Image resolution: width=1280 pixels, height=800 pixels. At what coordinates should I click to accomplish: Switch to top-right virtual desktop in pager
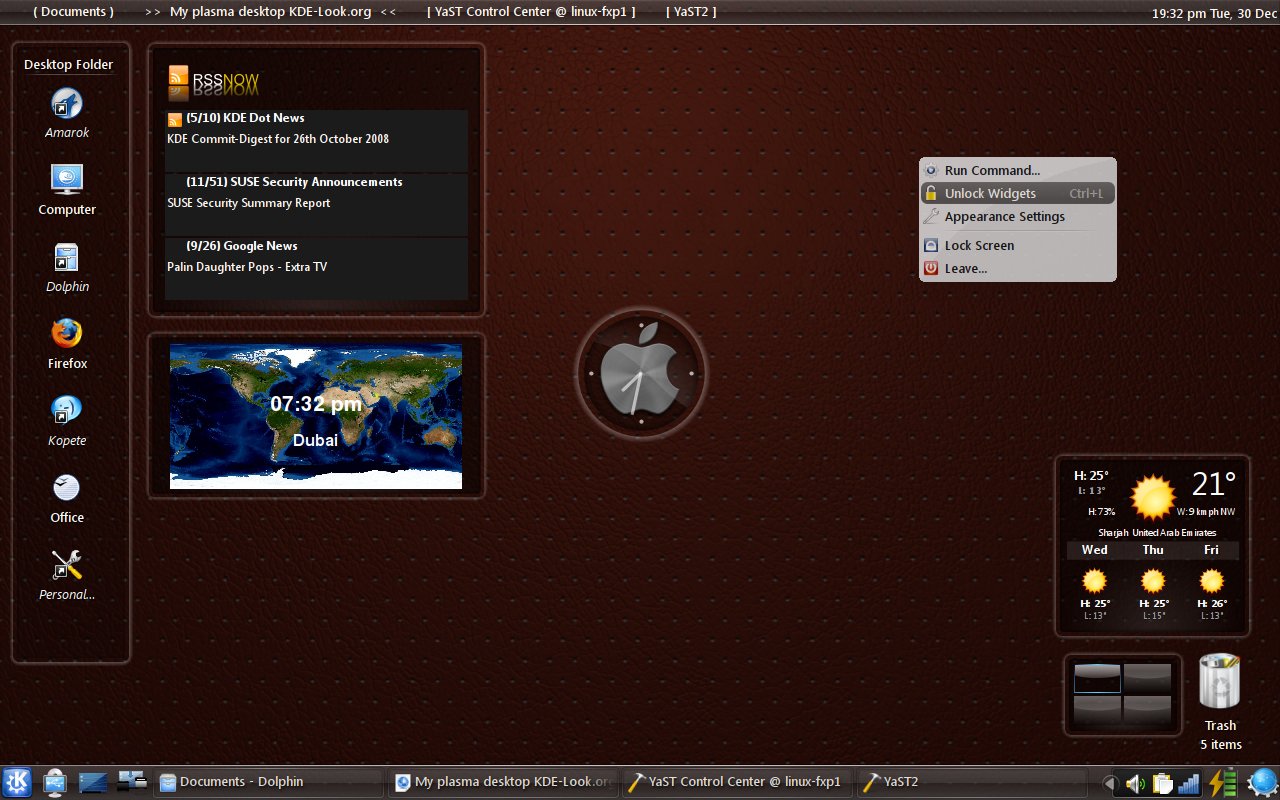pyautogui.click(x=1147, y=678)
